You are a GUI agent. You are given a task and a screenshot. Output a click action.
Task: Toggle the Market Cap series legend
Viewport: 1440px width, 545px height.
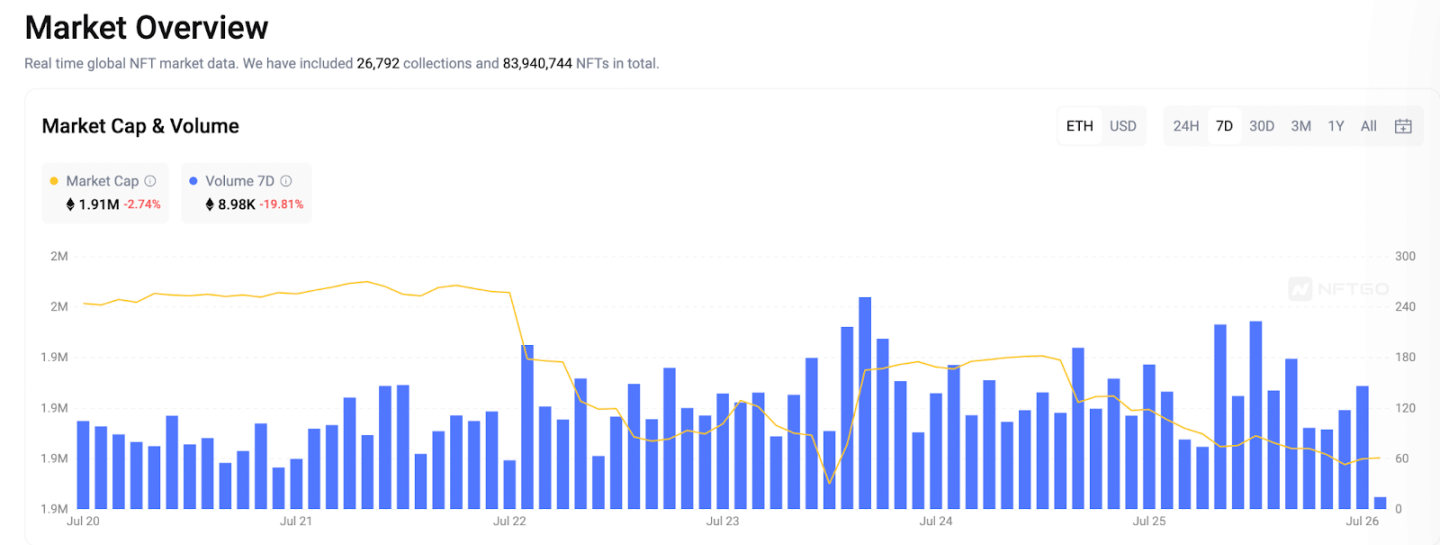tap(101, 181)
